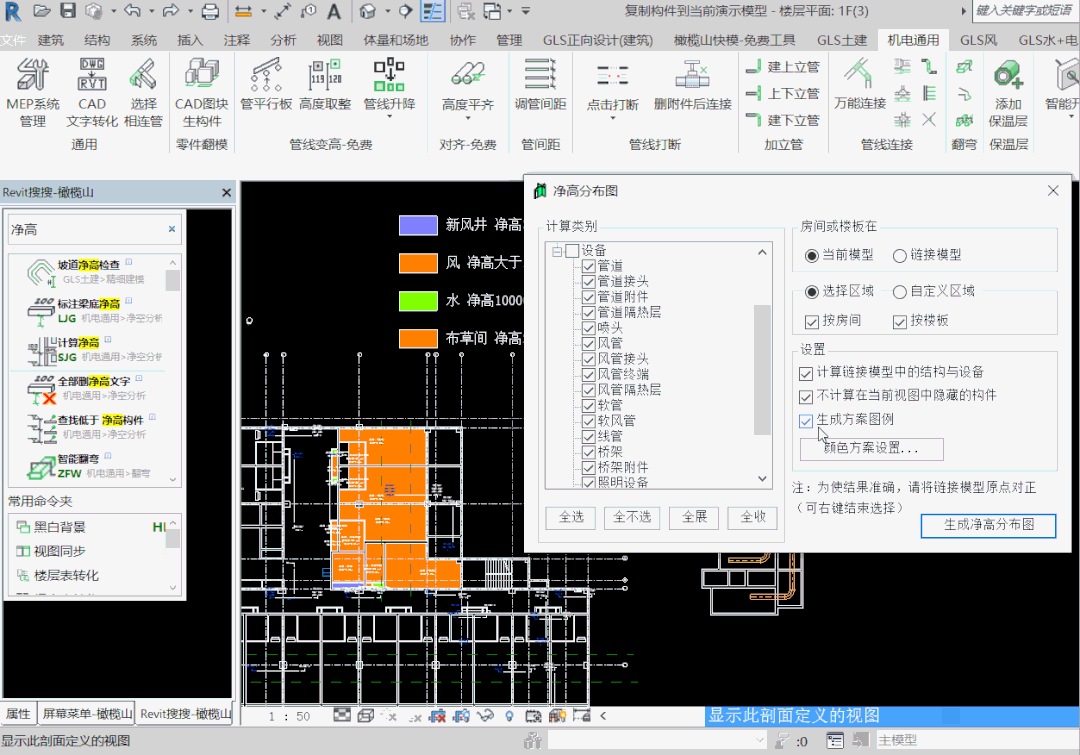
Task: Run the 建上立管 command
Action: click(x=783, y=67)
